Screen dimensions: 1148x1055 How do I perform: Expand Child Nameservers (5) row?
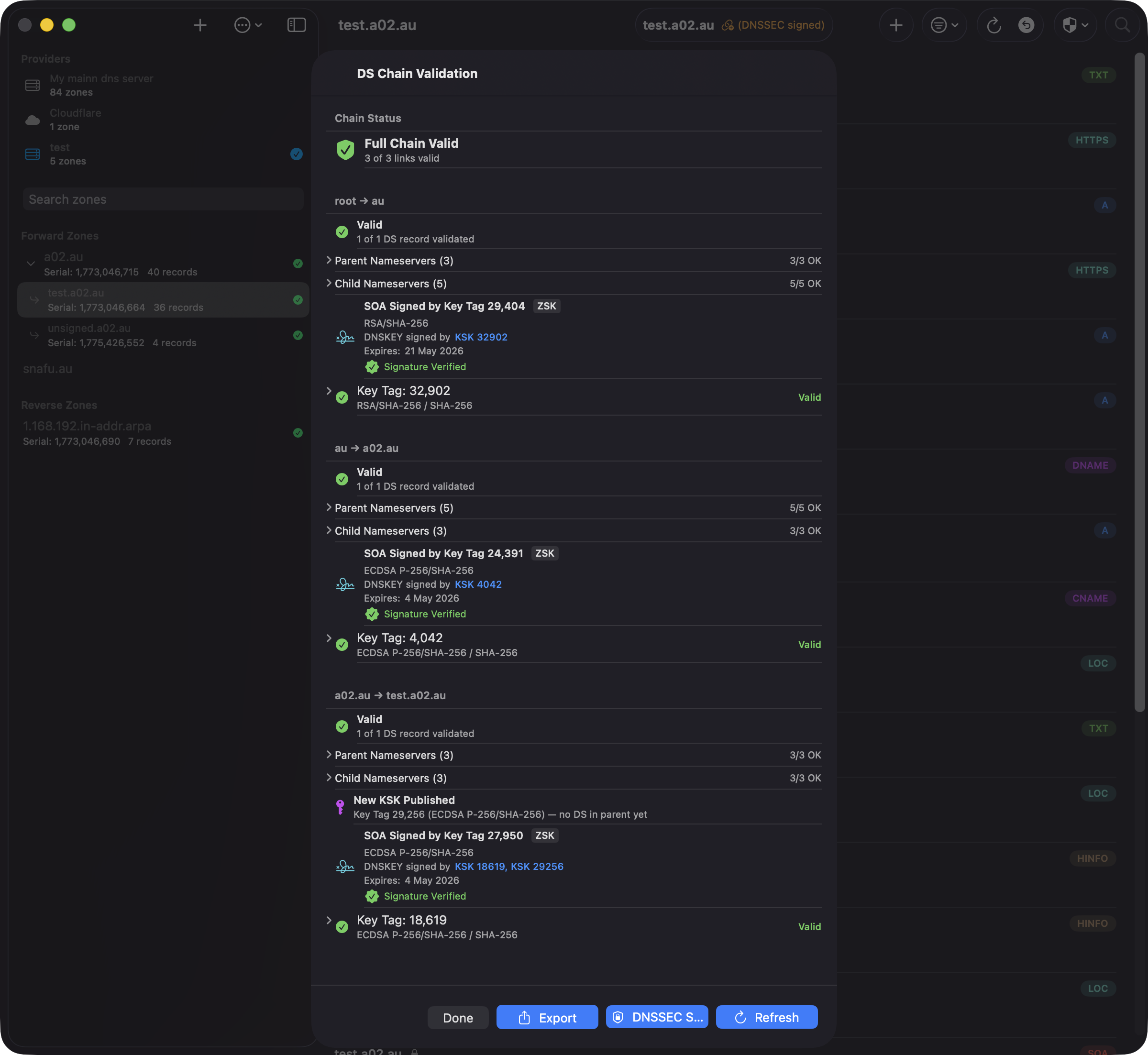click(x=329, y=283)
